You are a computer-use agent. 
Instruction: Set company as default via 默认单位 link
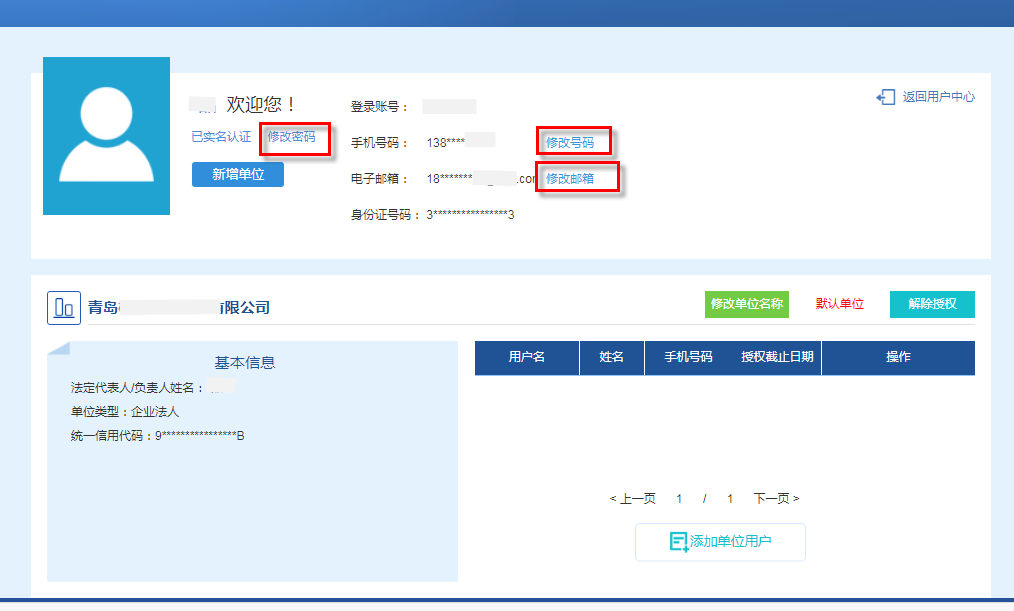pyautogui.click(x=840, y=304)
